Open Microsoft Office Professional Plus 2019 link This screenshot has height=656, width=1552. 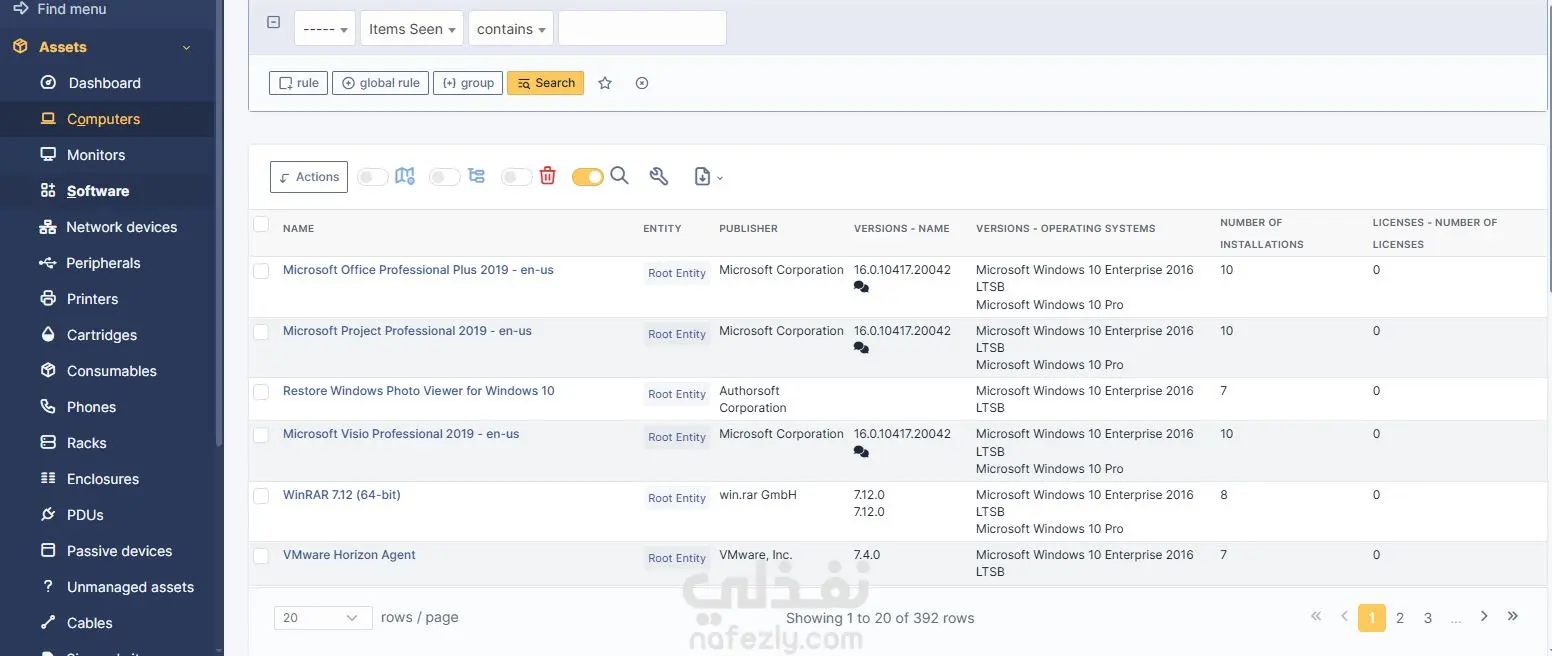tap(418, 270)
